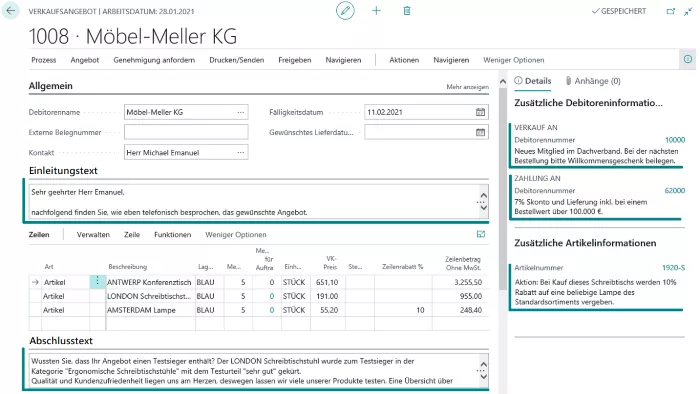Click Mehr anzeigen in Allgemein
The width and height of the screenshot is (700, 394).
[x=467, y=87]
